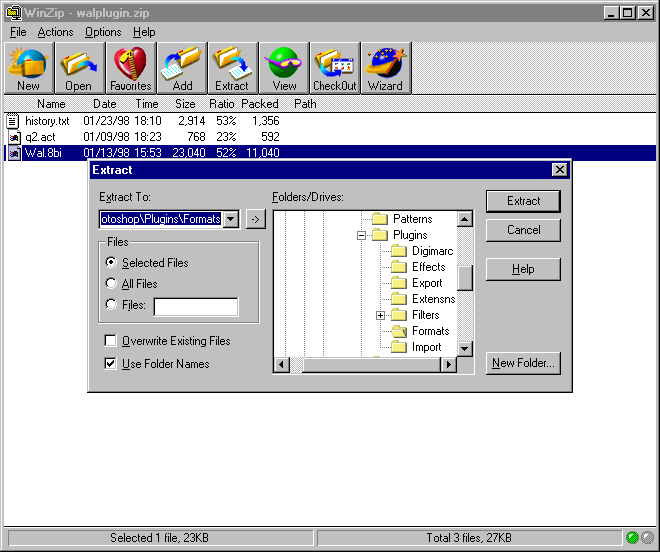Click the folder tree scroll up arrow
The height and width of the screenshot is (552, 660).
pyautogui.click(x=465, y=219)
